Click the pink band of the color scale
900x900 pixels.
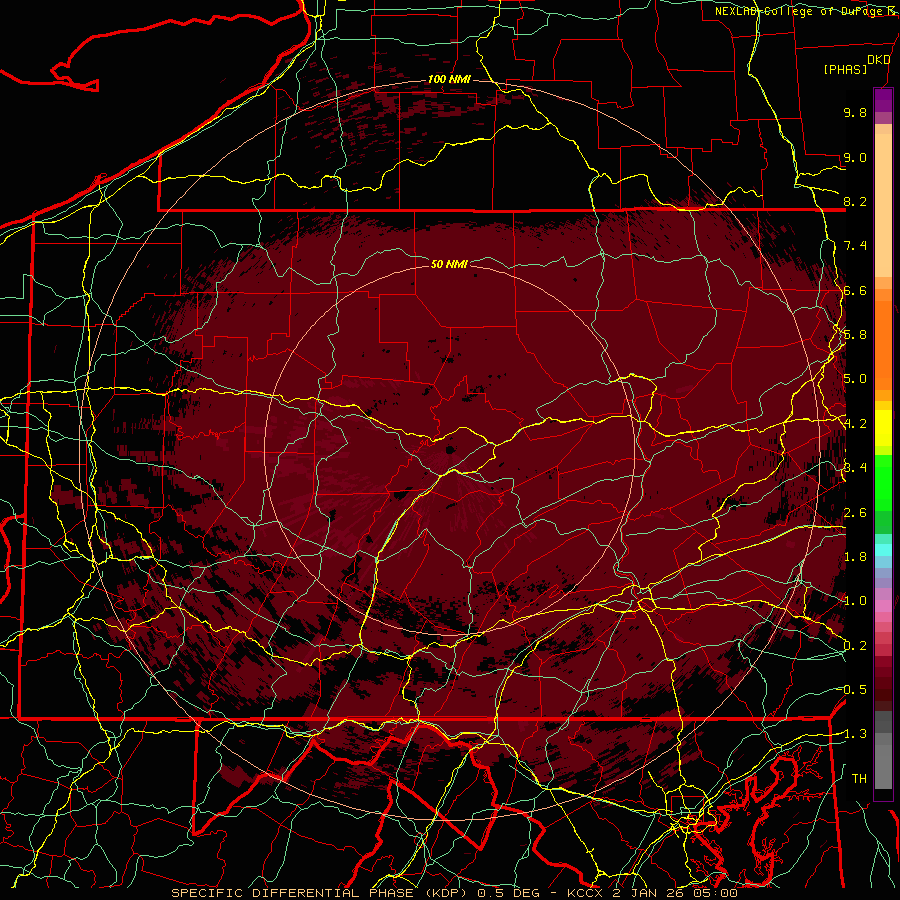click(x=883, y=605)
